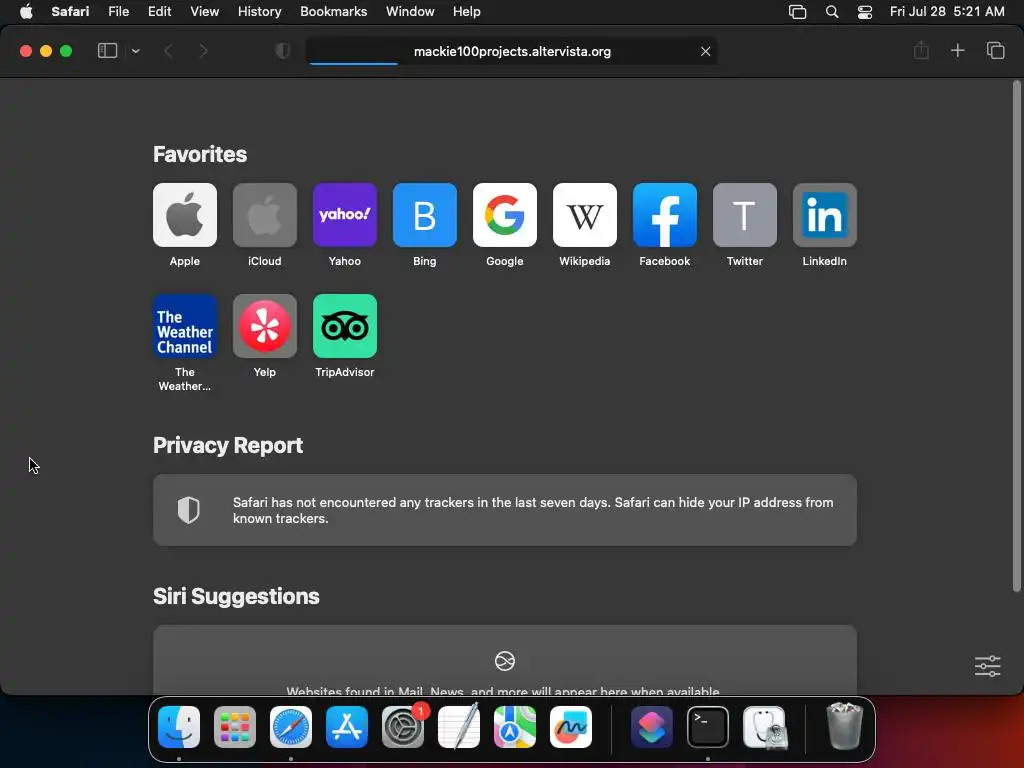Open System Settings from the Dock
This screenshot has width=1024, height=768.
(x=403, y=727)
